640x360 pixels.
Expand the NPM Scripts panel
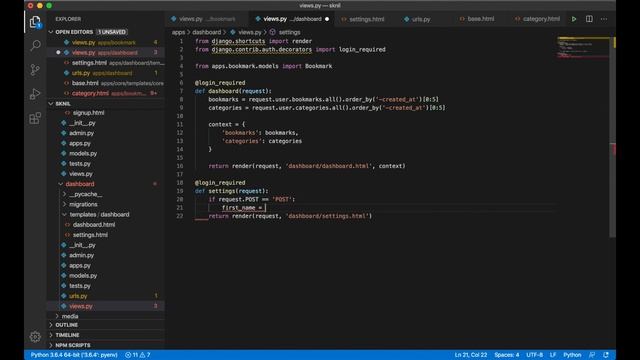pos(106,345)
